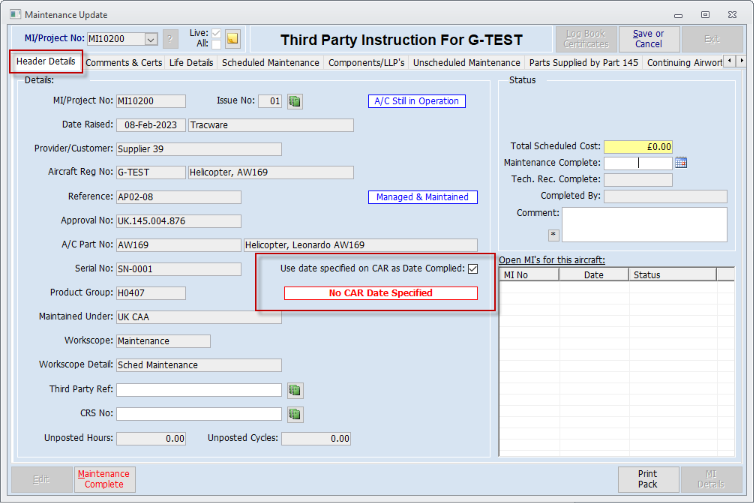Click the question mark help button

tap(170, 39)
